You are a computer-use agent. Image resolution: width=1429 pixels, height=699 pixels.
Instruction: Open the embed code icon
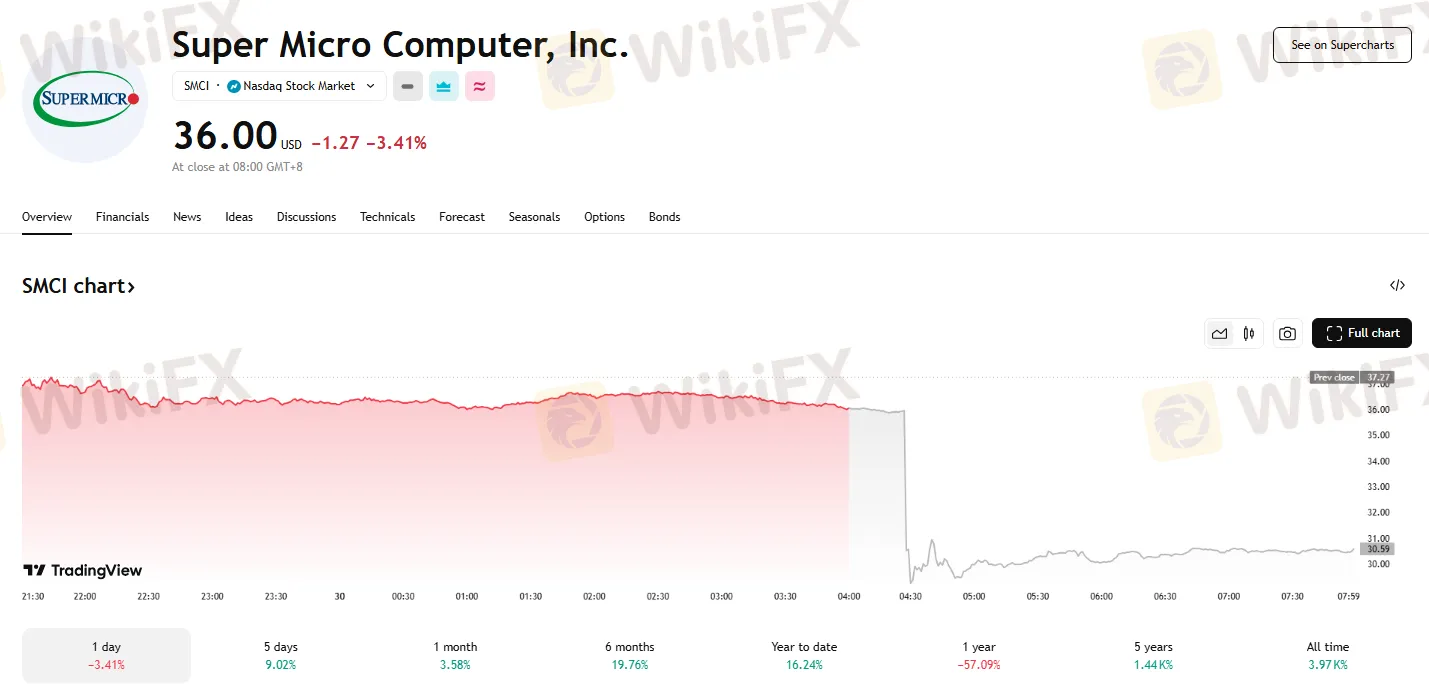[1397, 285]
